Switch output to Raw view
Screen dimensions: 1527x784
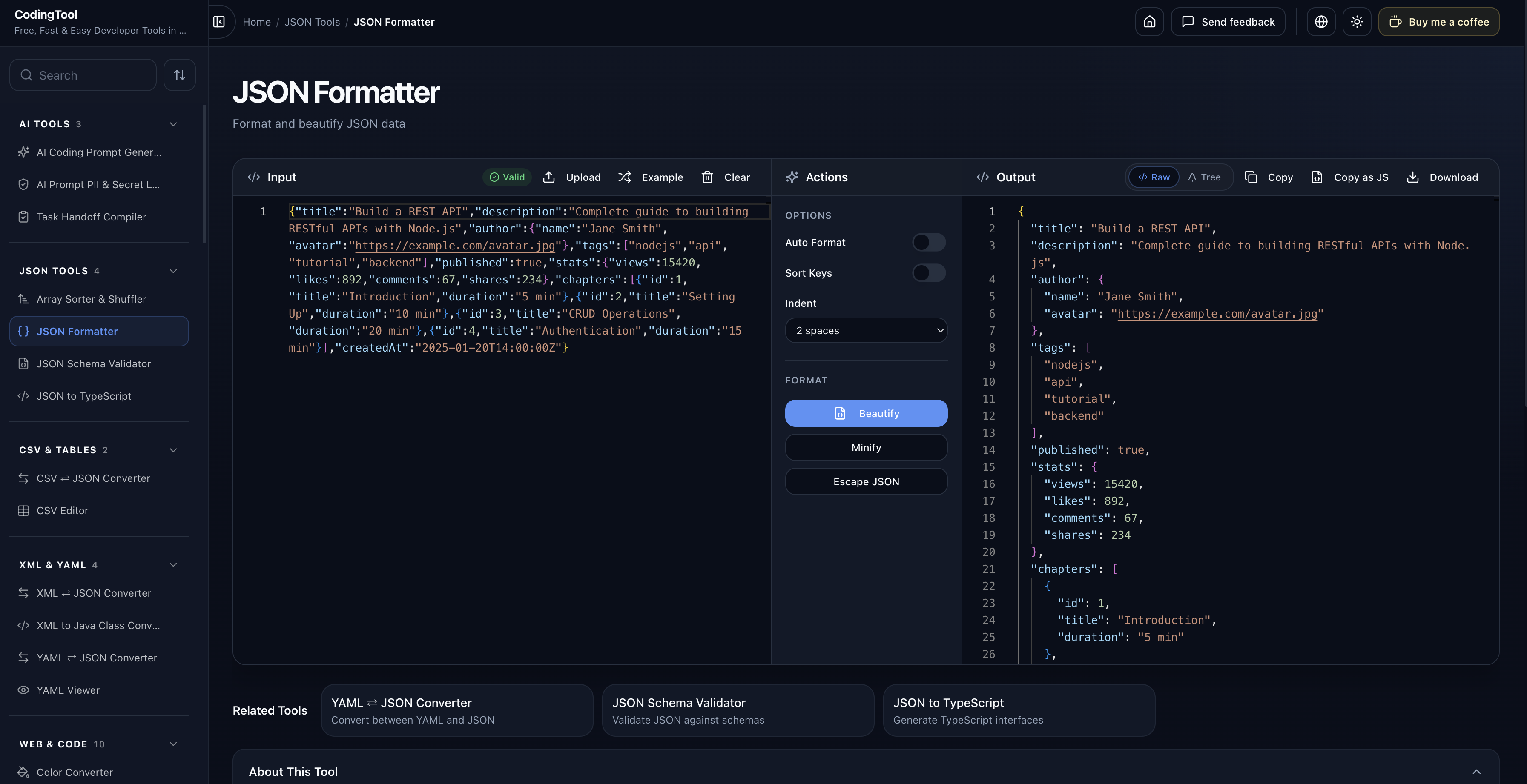pos(1154,177)
